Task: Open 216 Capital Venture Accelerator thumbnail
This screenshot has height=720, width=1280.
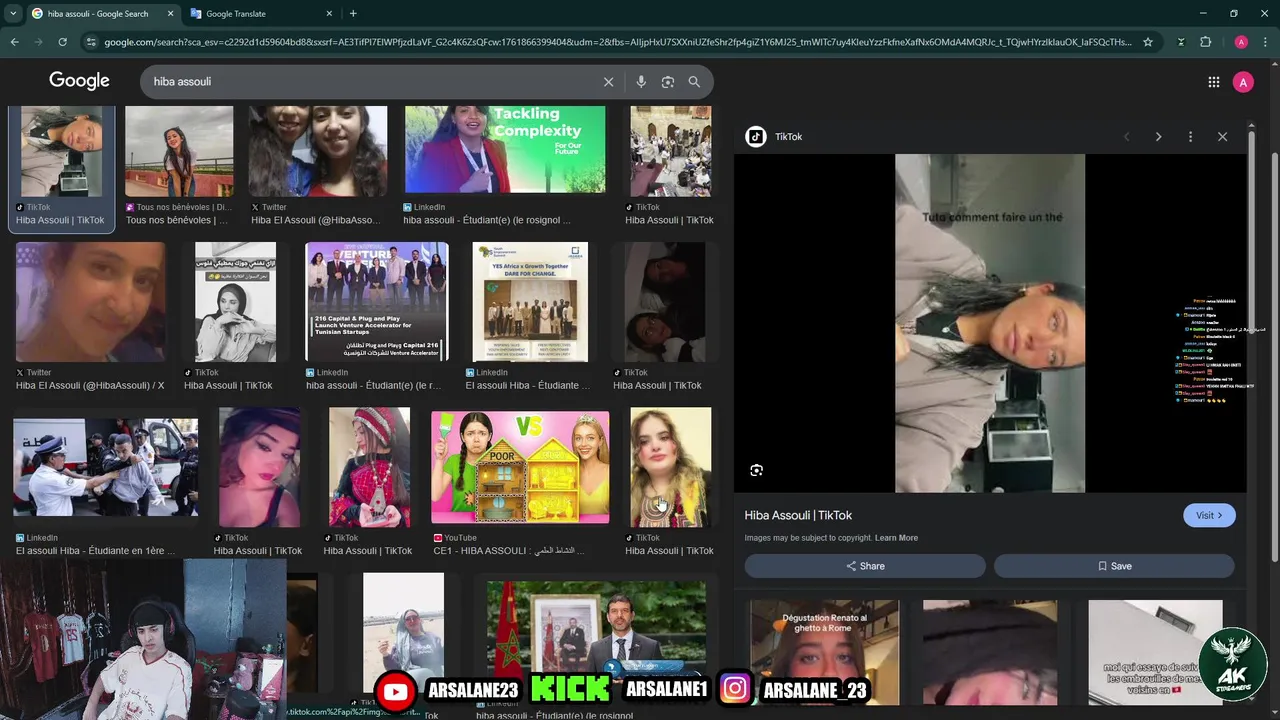Action: pyautogui.click(x=377, y=302)
